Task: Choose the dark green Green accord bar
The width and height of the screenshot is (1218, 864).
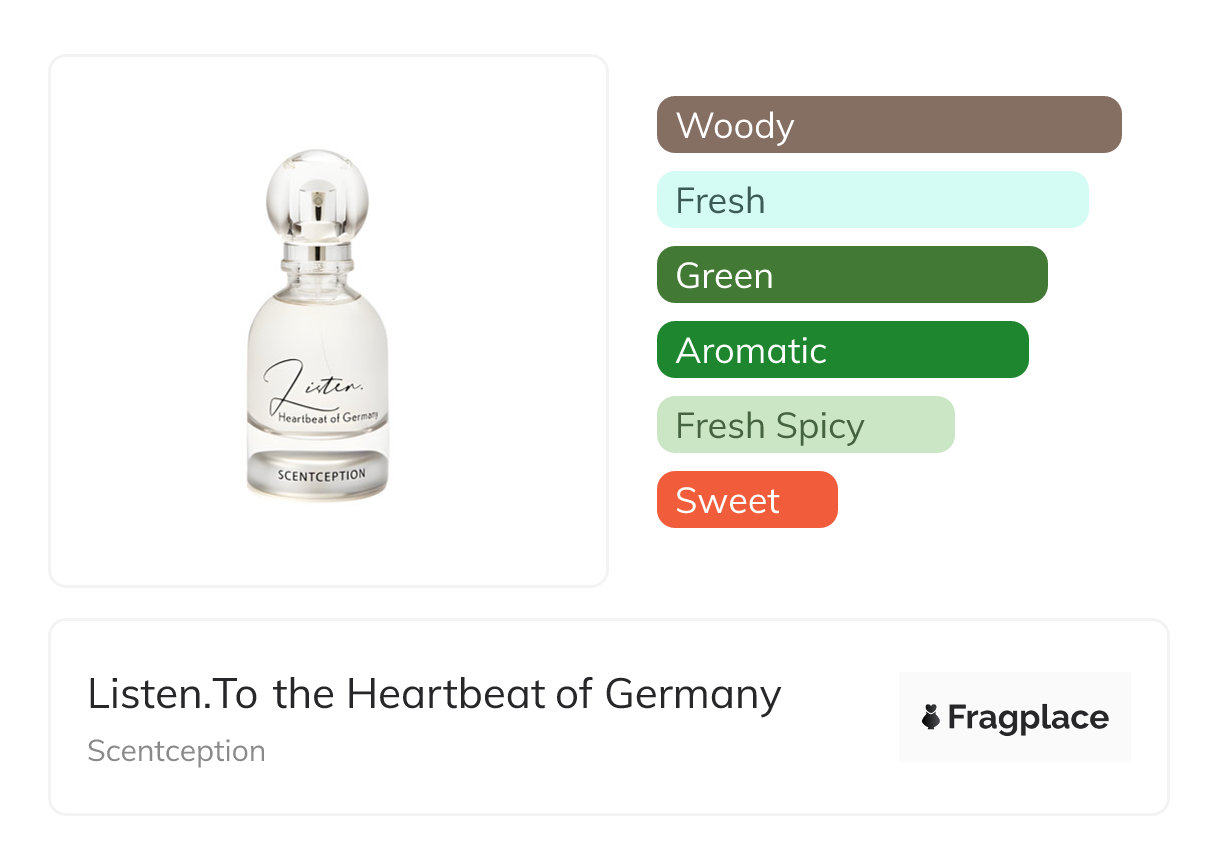Action: pyautogui.click(x=852, y=275)
